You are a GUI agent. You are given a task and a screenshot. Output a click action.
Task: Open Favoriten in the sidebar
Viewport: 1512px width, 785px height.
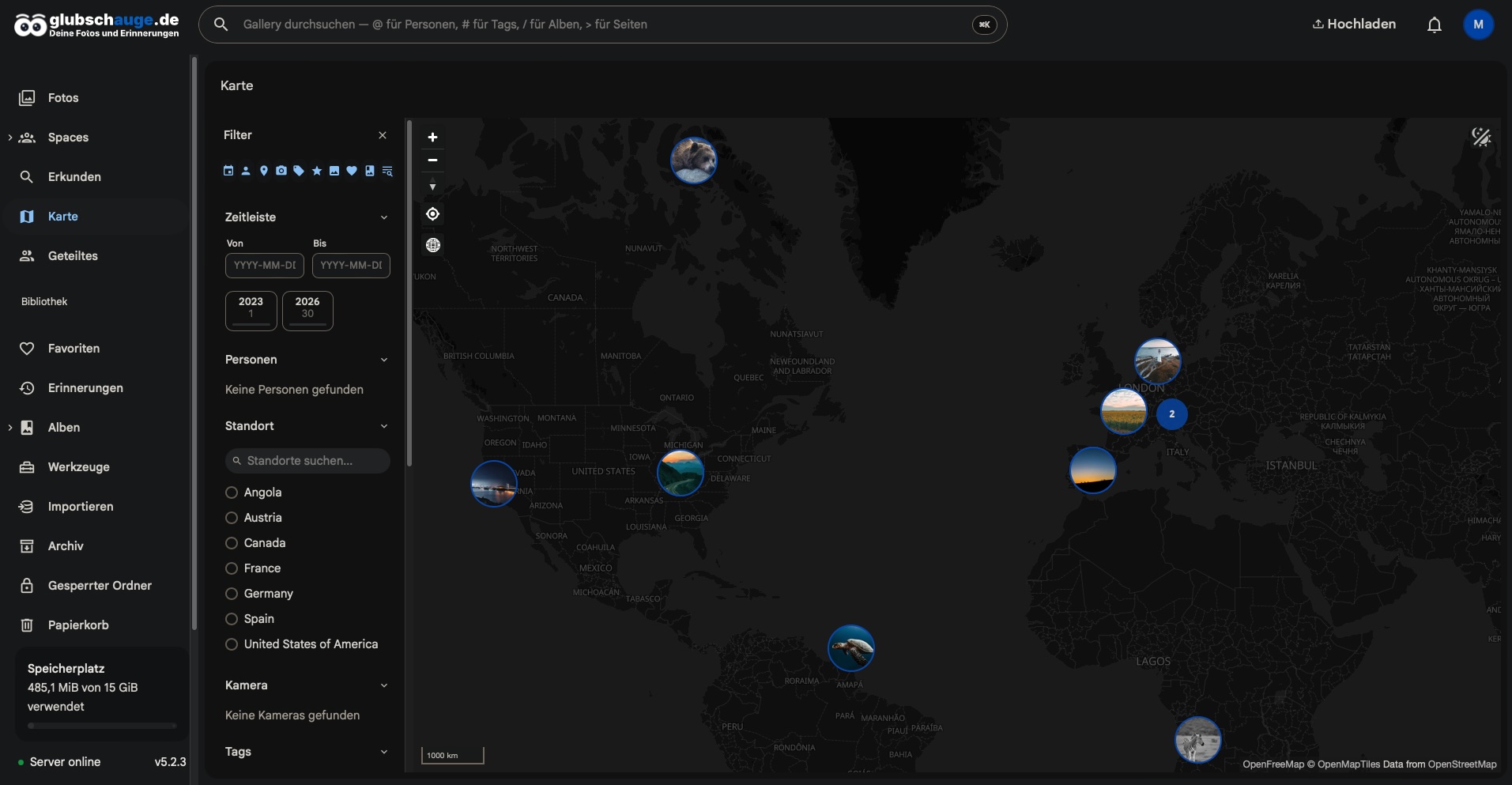(x=96, y=349)
